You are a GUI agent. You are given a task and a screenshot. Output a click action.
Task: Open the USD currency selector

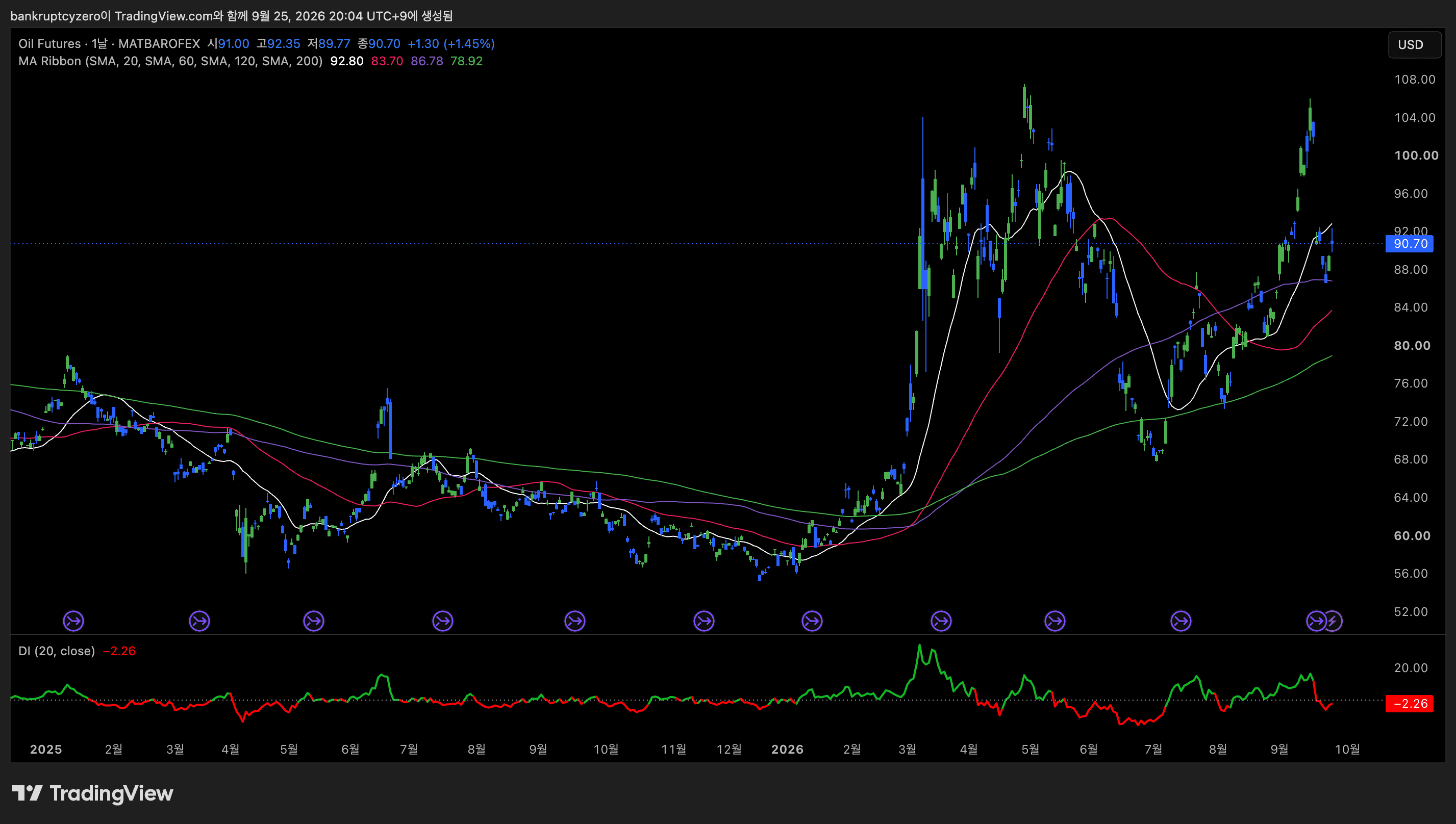pos(1415,45)
